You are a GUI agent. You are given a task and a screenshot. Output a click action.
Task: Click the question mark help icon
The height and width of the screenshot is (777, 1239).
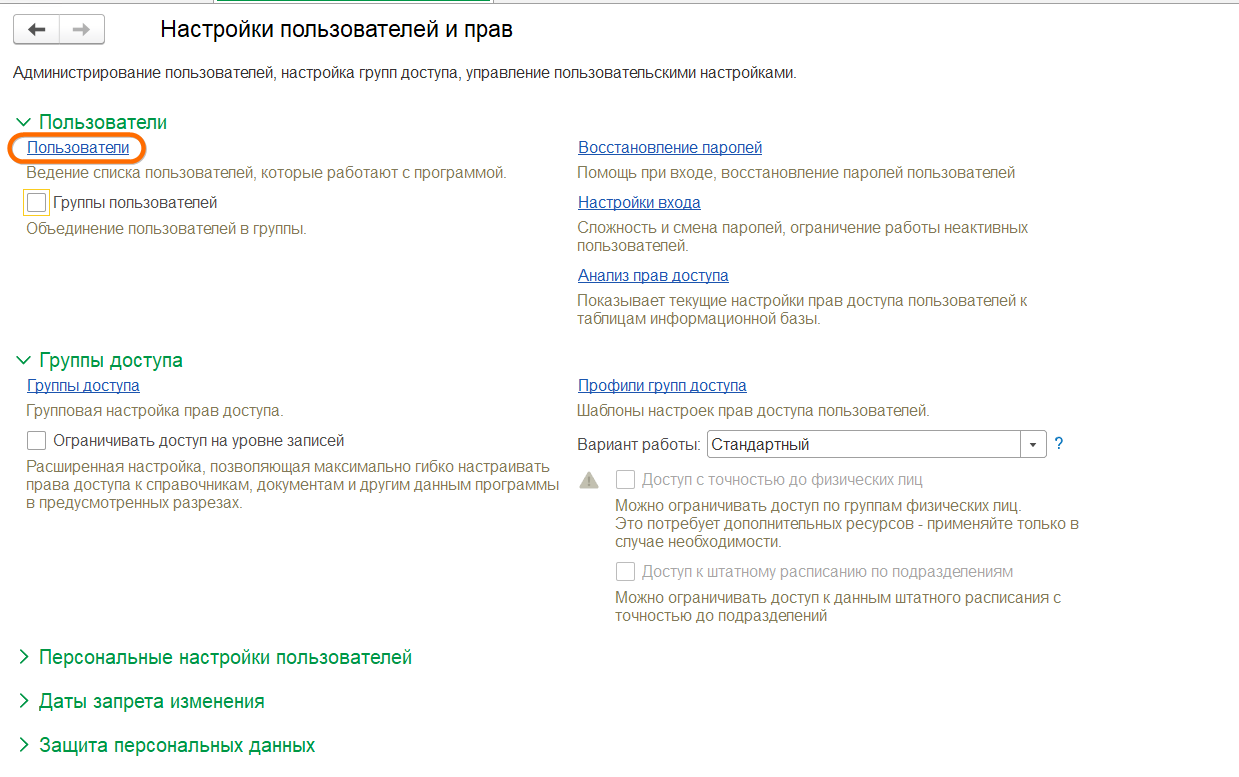point(1058,444)
